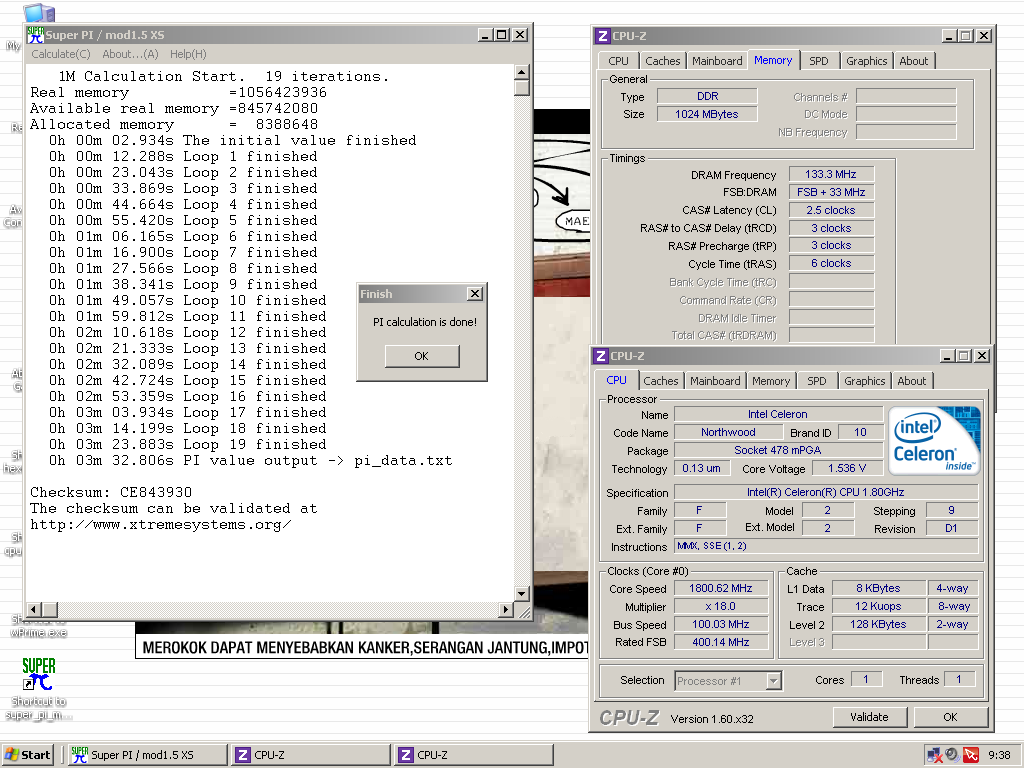
Task: Click the lower CPU-Z title bar Z icon
Action: tap(601, 356)
